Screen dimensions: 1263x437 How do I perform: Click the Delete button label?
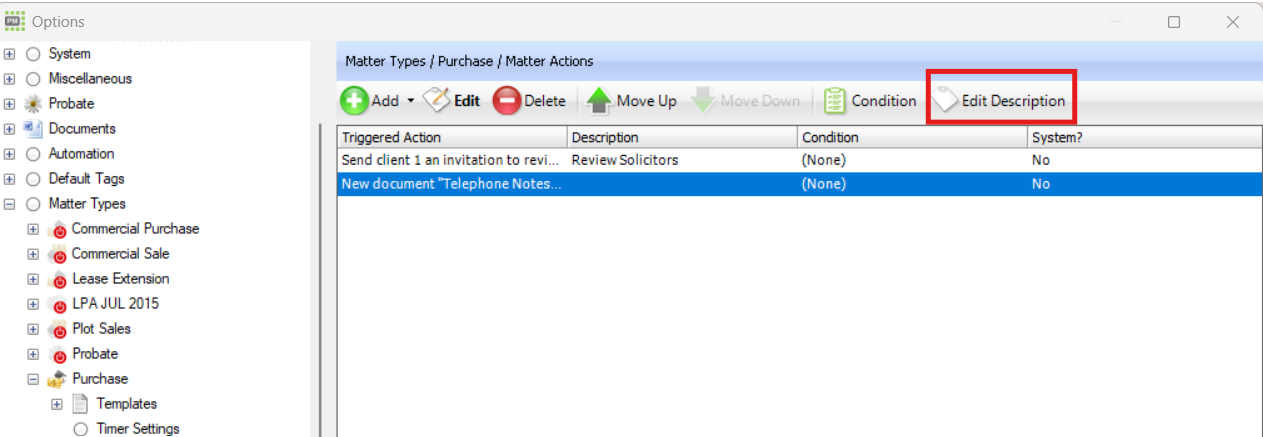(545, 101)
